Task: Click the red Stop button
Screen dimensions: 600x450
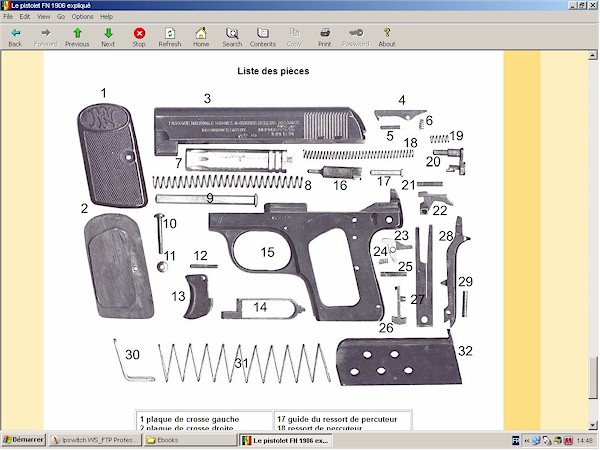Action: [x=139, y=37]
